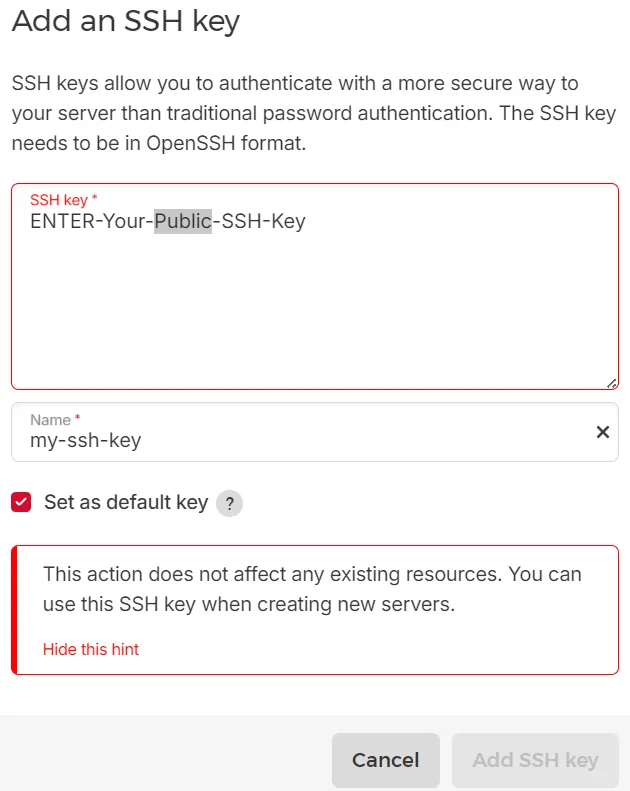Image resolution: width=630 pixels, height=791 pixels.
Task: Toggle the Set as default key checkbox
Action: coord(22,502)
